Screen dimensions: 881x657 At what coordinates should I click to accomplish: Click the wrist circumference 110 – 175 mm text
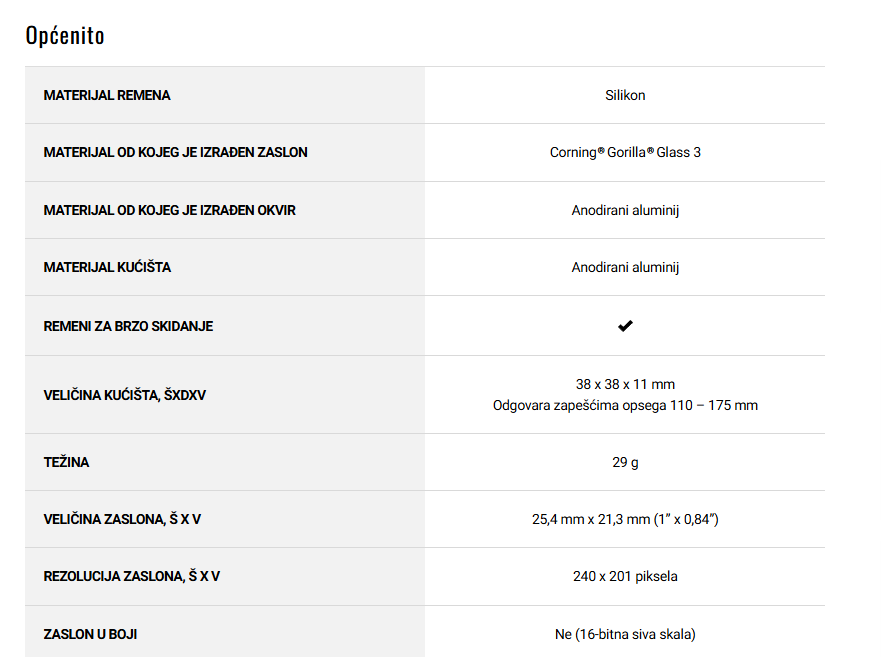625,405
